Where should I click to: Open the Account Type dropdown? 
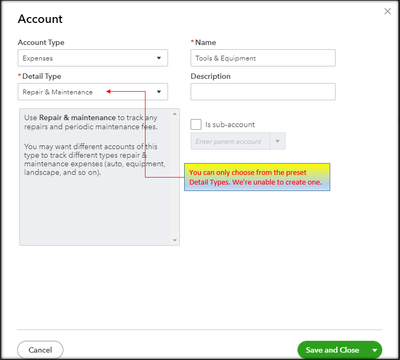pyautogui.click(x=93, y=58)
